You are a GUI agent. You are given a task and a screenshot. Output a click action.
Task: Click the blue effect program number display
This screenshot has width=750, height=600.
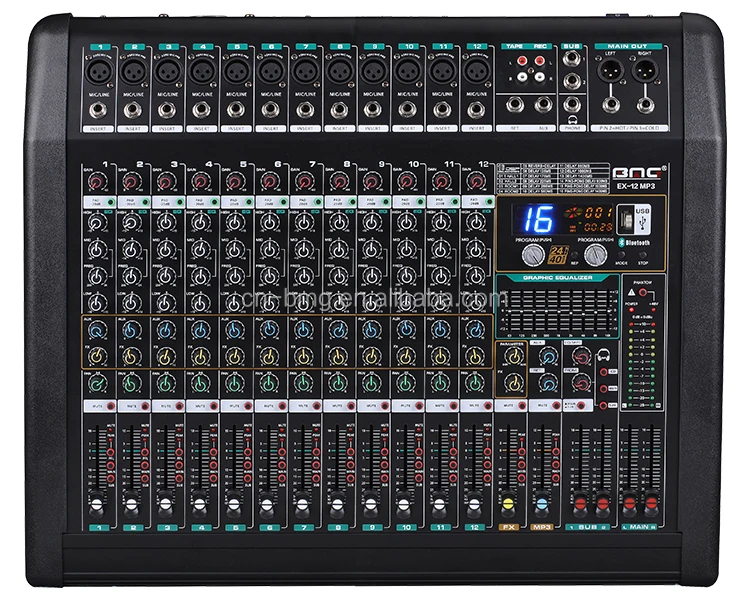(x=538, y=219)
